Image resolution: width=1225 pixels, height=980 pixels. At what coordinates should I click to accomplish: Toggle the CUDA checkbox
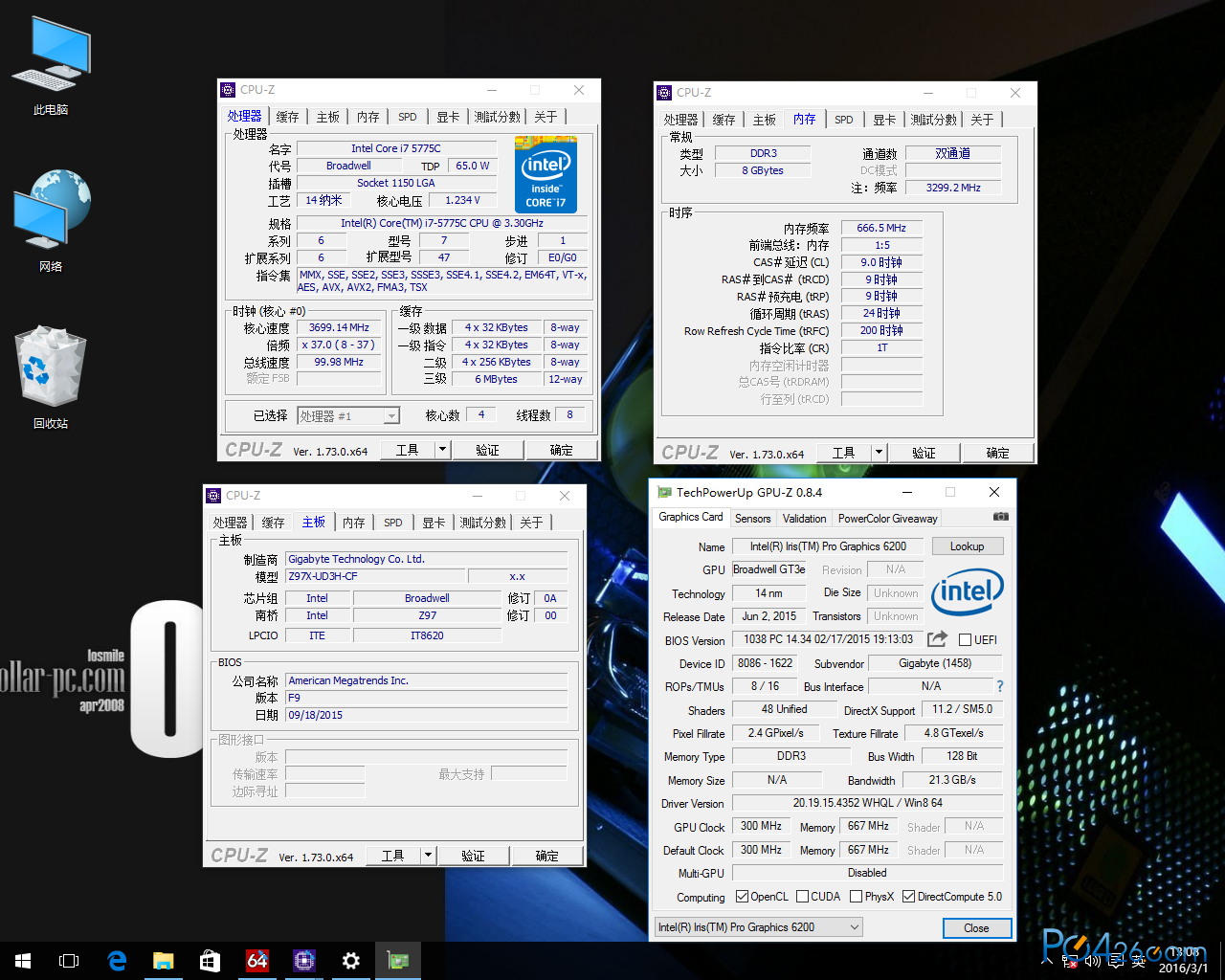click(x=802, y=897)
